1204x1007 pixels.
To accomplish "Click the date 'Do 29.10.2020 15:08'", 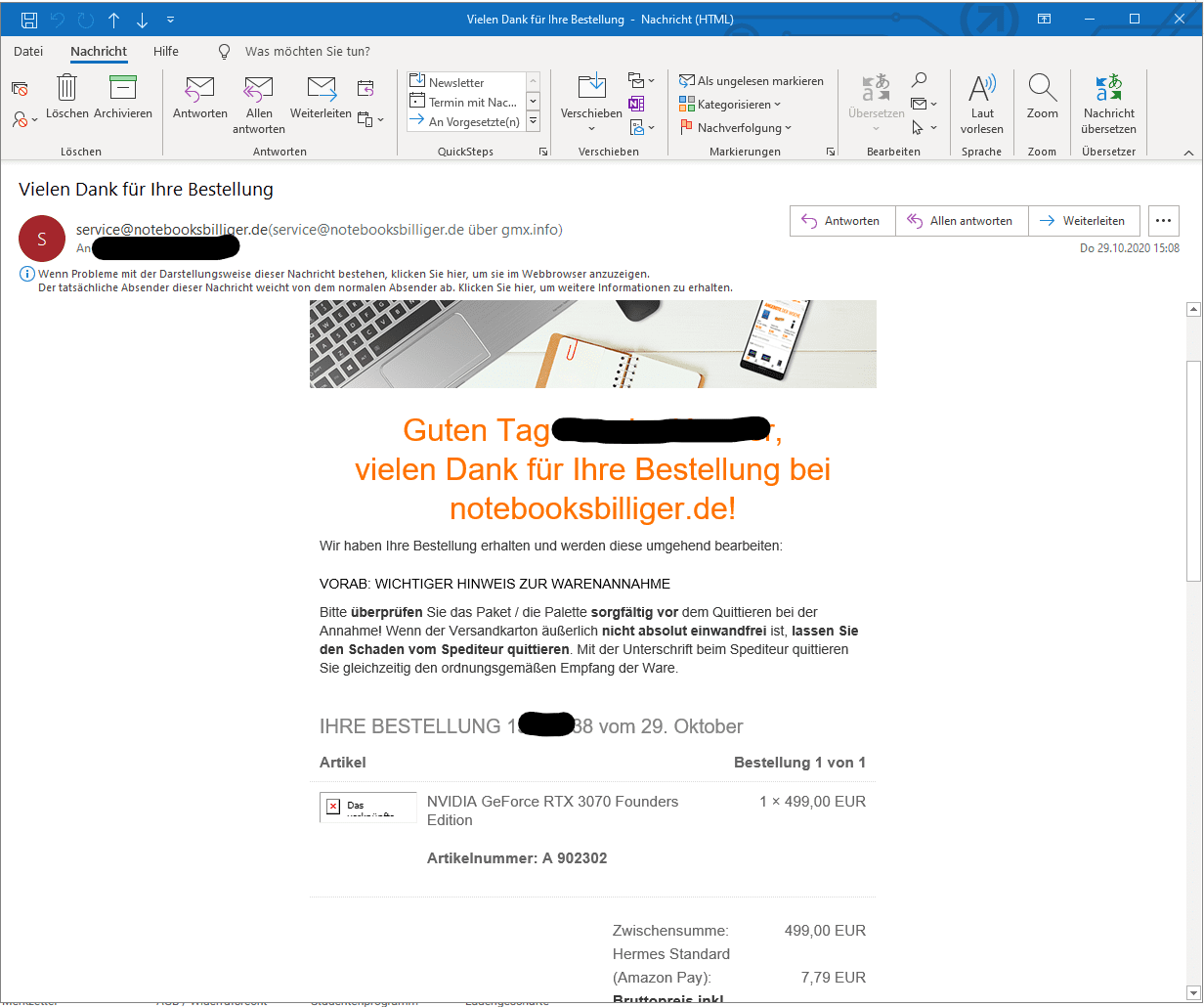I will (1130, 248).
